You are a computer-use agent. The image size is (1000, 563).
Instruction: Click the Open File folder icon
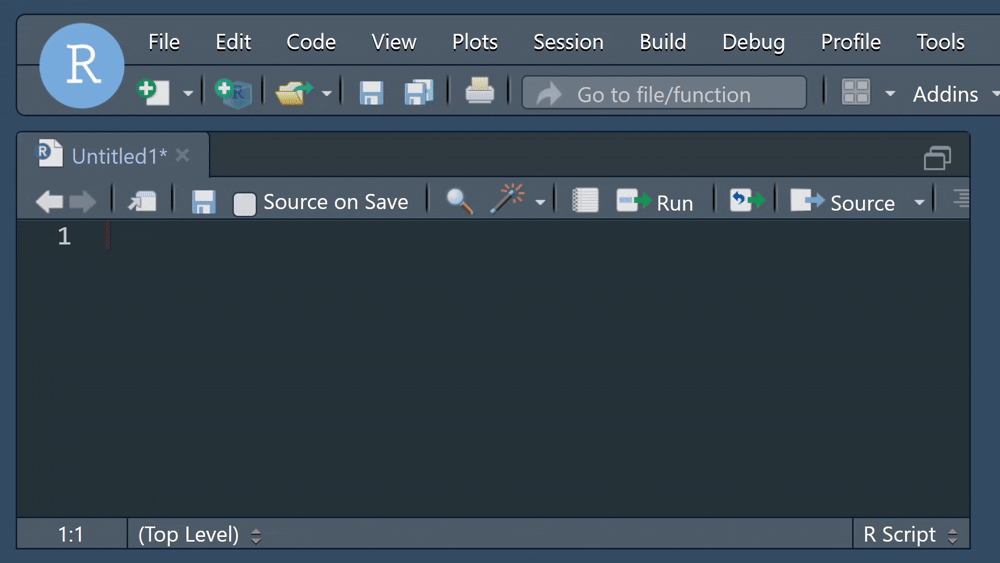click(293, 93)
